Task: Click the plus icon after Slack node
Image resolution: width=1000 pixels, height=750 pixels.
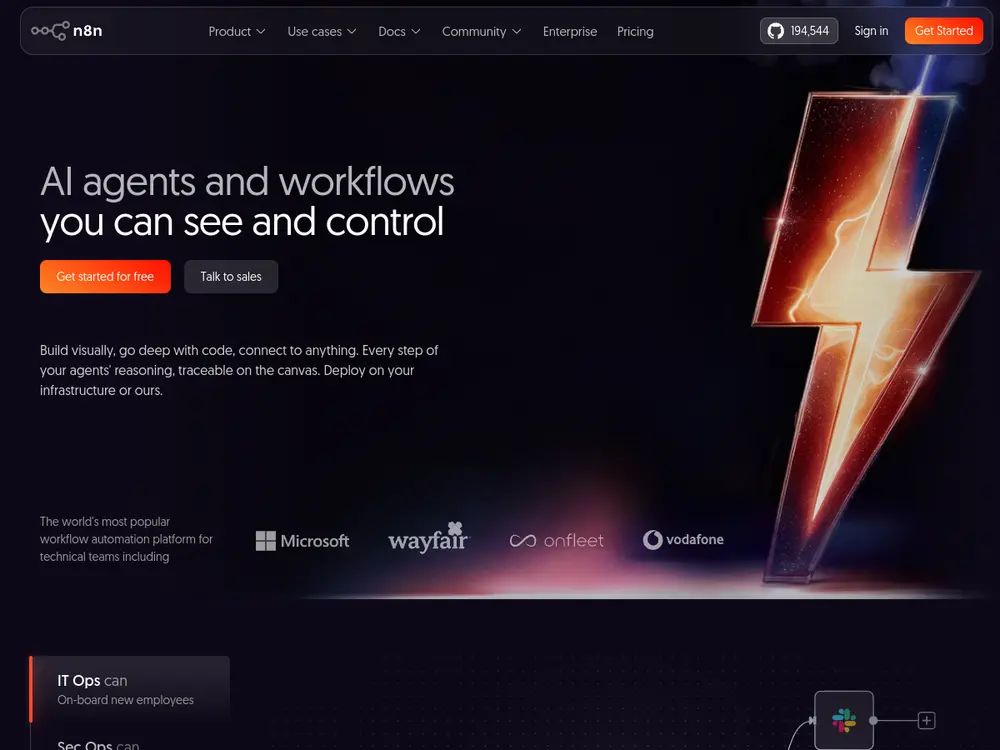Action: [x=927, y=721]
